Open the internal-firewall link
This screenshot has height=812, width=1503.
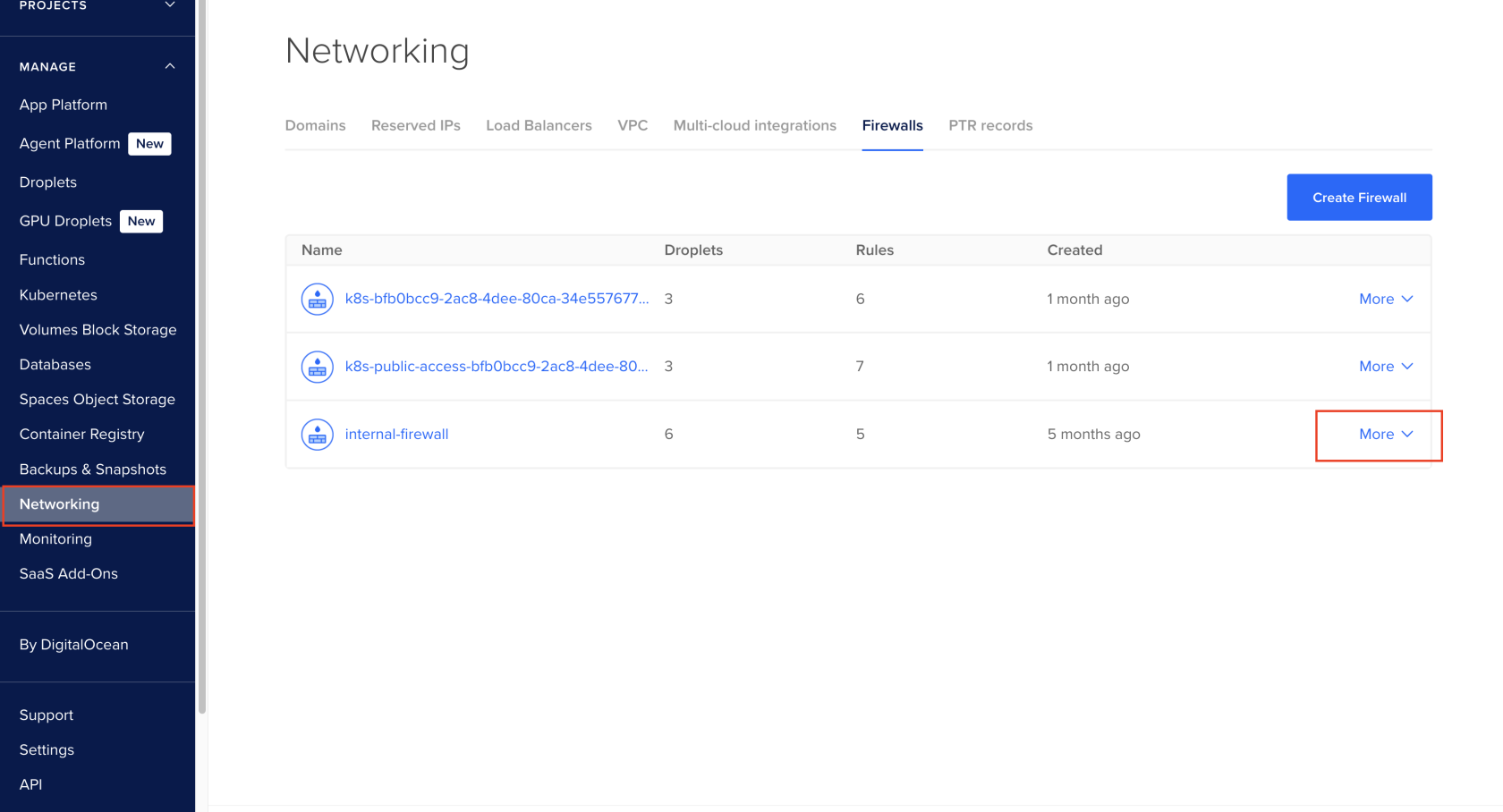[x=396, y=435]
